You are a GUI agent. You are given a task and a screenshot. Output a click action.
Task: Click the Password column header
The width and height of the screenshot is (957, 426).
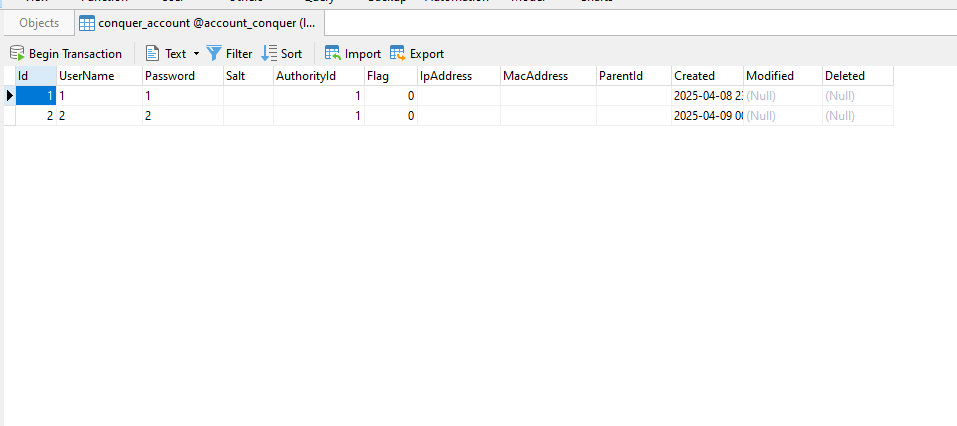pyautogui.click(x=170, y=76)
